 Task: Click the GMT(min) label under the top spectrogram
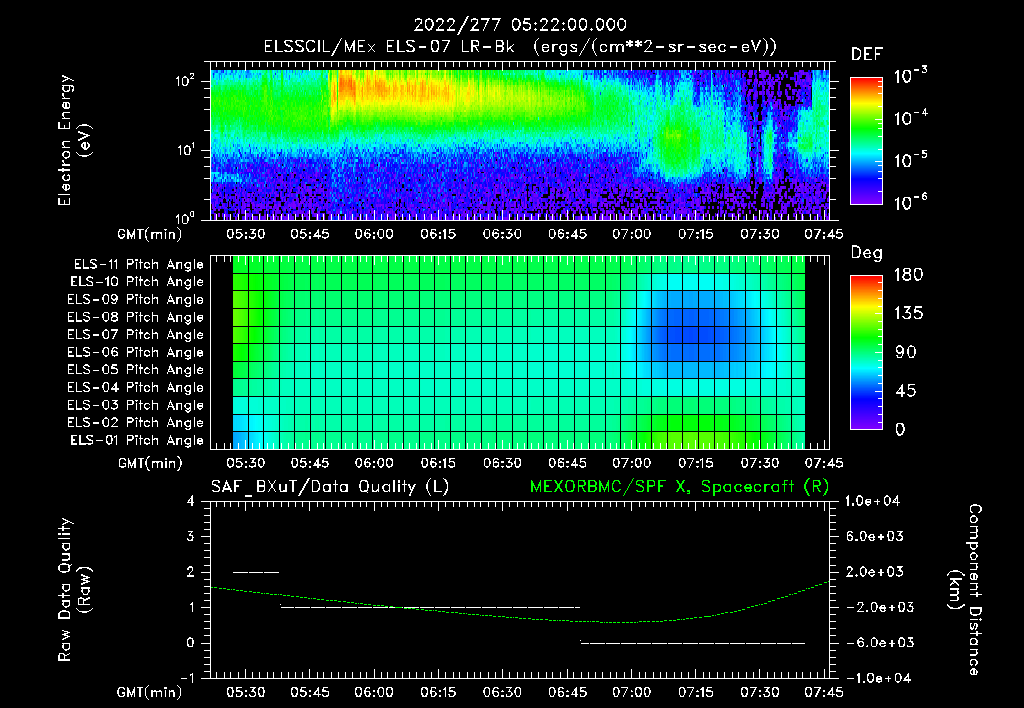coord(150,234)
